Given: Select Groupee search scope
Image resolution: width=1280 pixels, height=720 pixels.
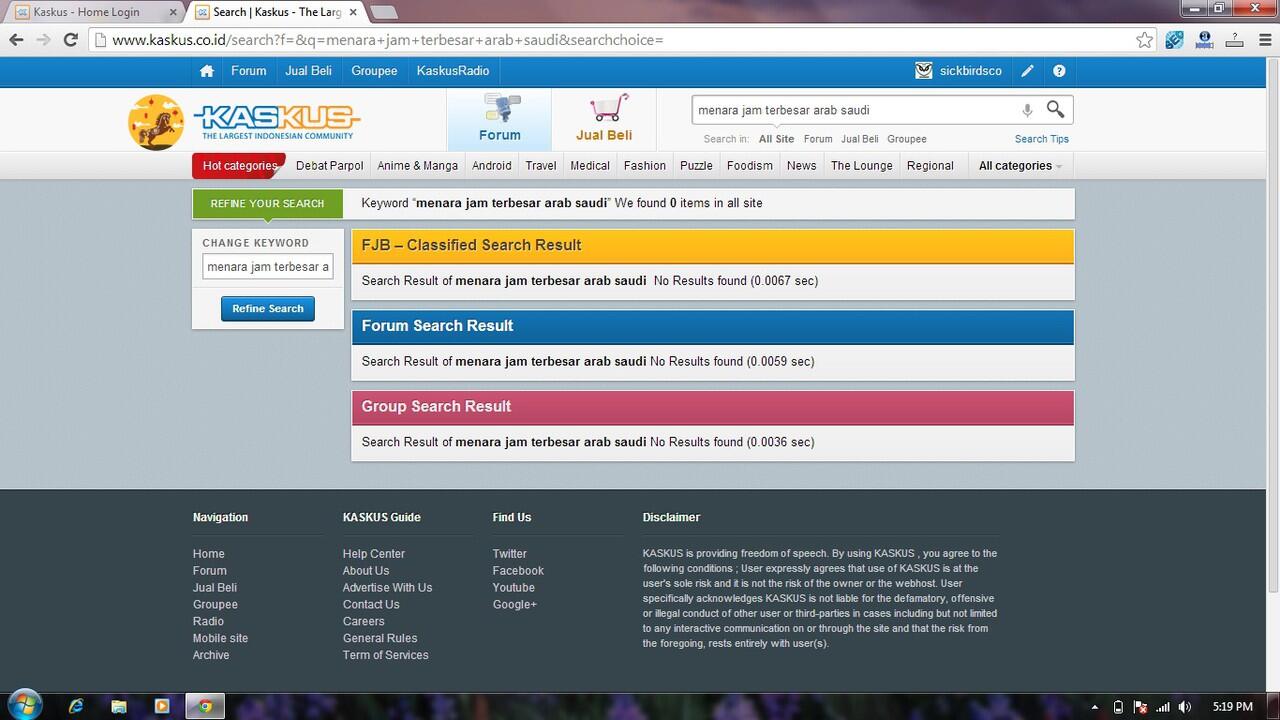Looking at the screenshot, I should [x=907, y=139].
